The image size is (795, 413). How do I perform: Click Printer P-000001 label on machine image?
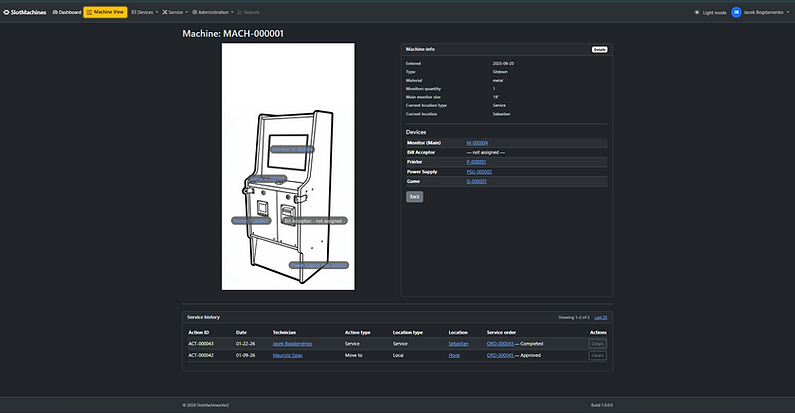click(x=251, y=221)
